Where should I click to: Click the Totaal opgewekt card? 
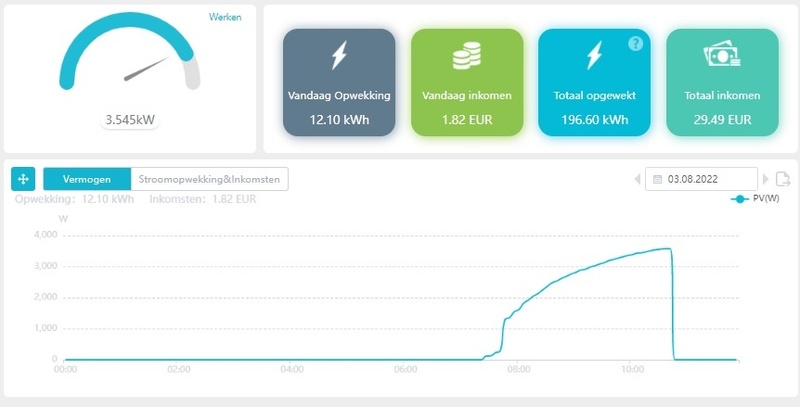594,82
